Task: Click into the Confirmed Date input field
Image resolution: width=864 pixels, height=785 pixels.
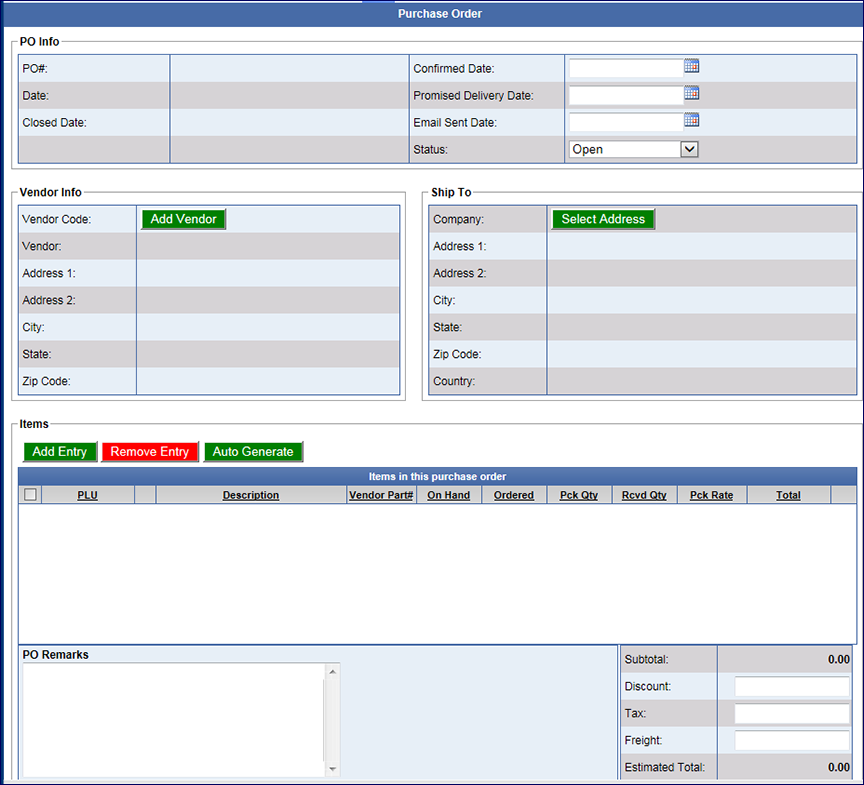Action: tap(625, 68)
